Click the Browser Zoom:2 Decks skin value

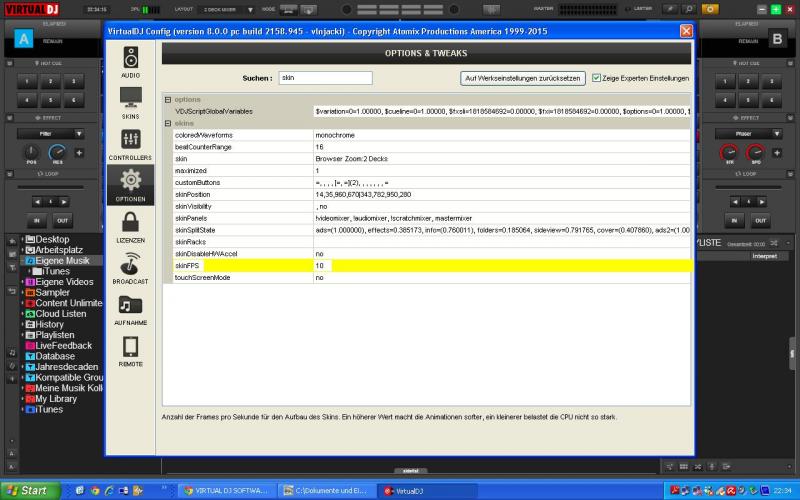[352, 159]
